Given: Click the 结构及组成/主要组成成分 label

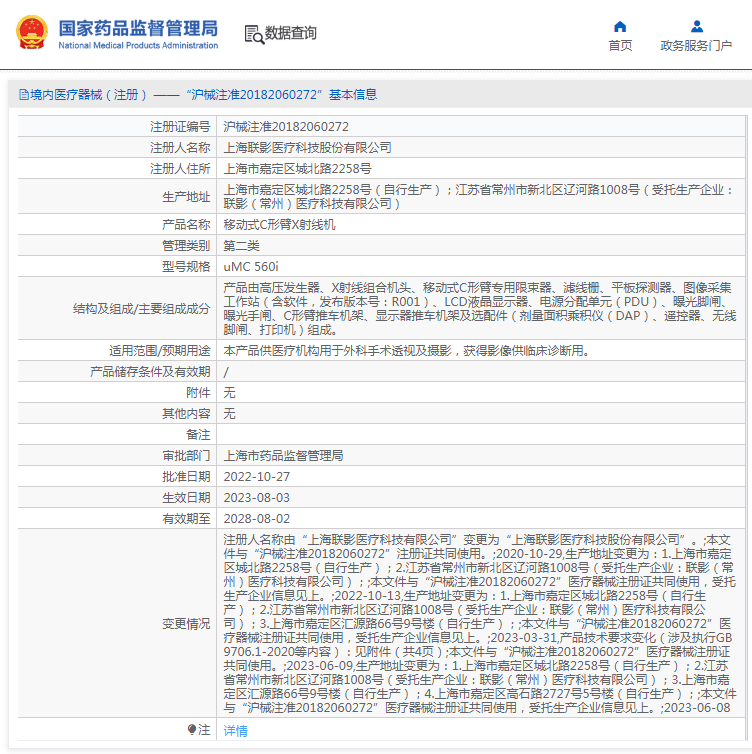Looking at the screenshot, I should point(142,309).
